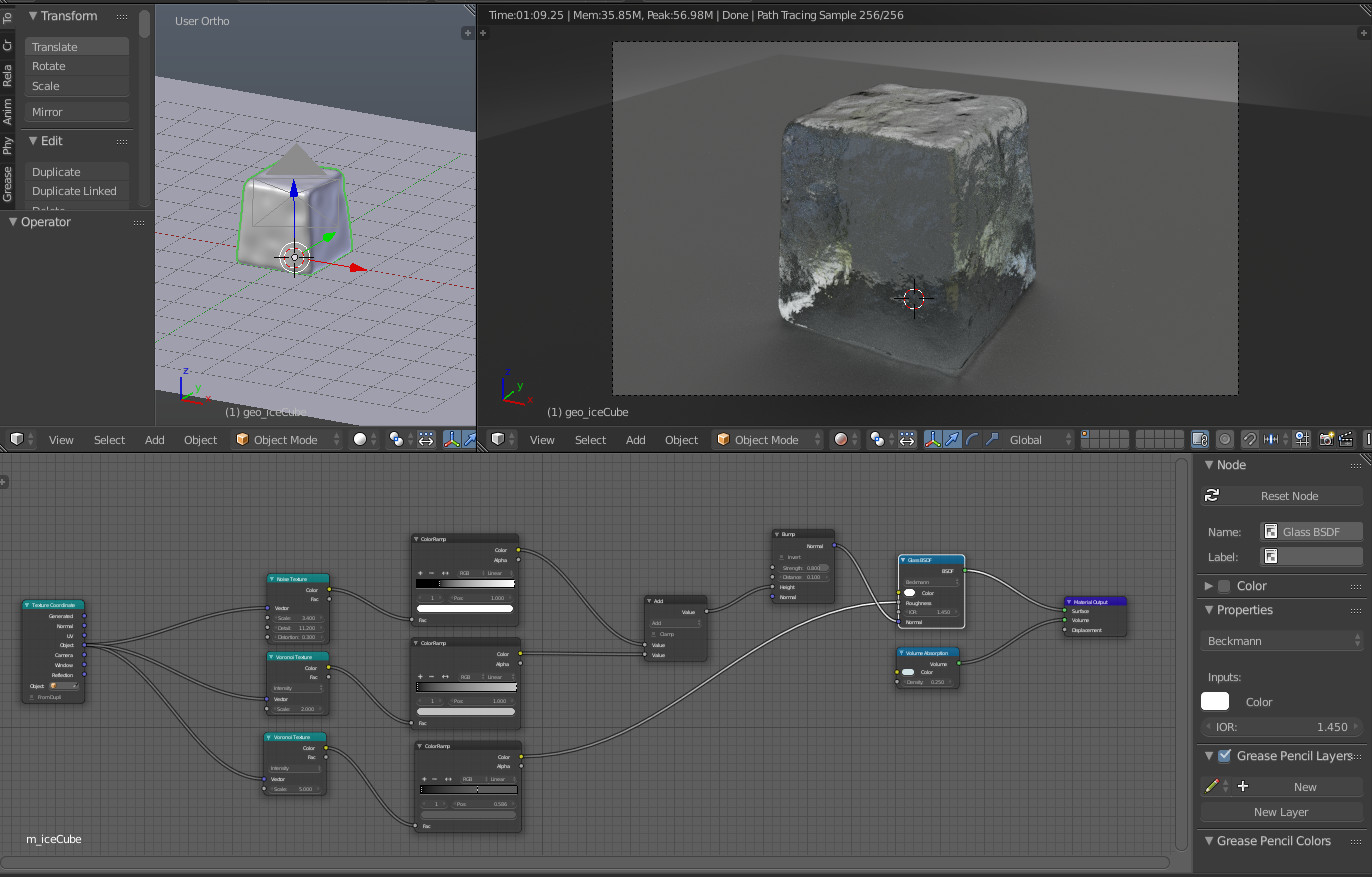Click the Duplicate Linked button
The height and width of the screenshot is (877, 1372).
pos(77,191)
